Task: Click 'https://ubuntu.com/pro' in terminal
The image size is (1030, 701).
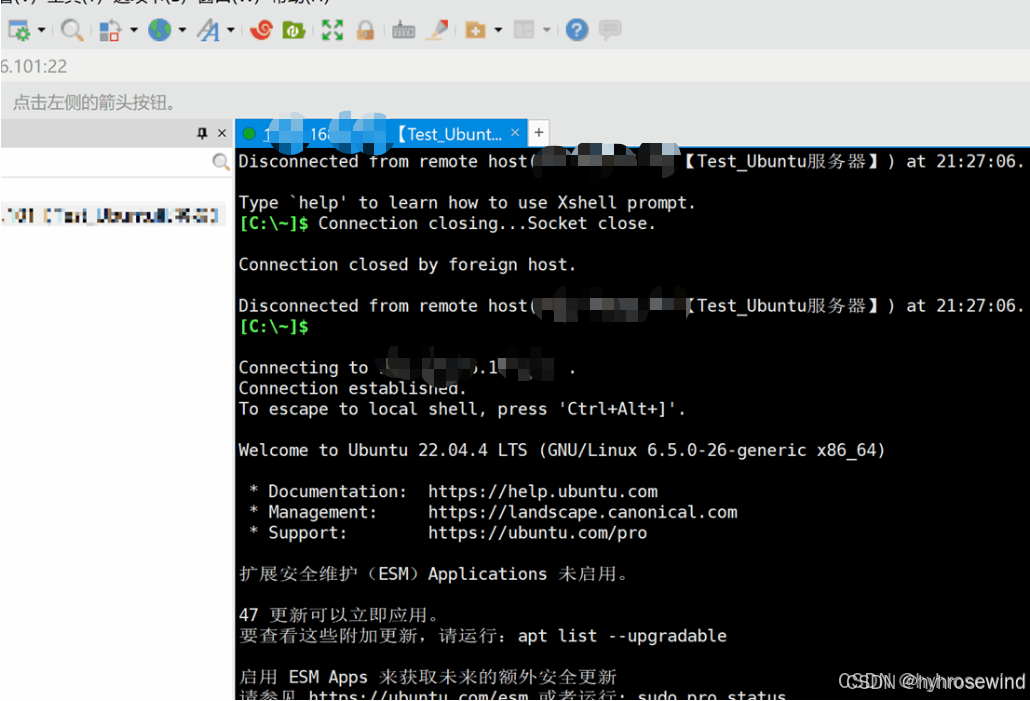Action: coord(537,533)
